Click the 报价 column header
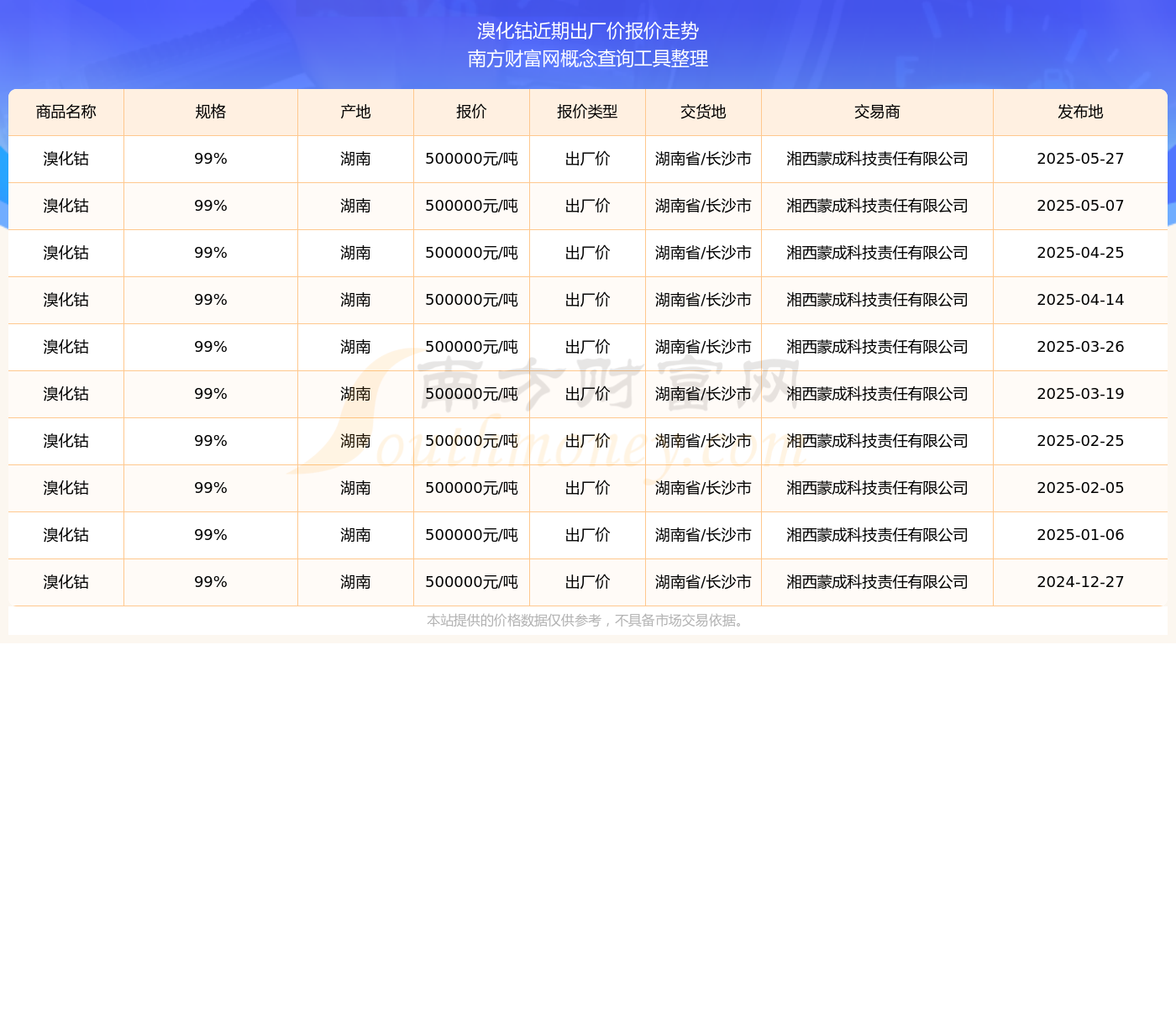 tap(471, 112)
